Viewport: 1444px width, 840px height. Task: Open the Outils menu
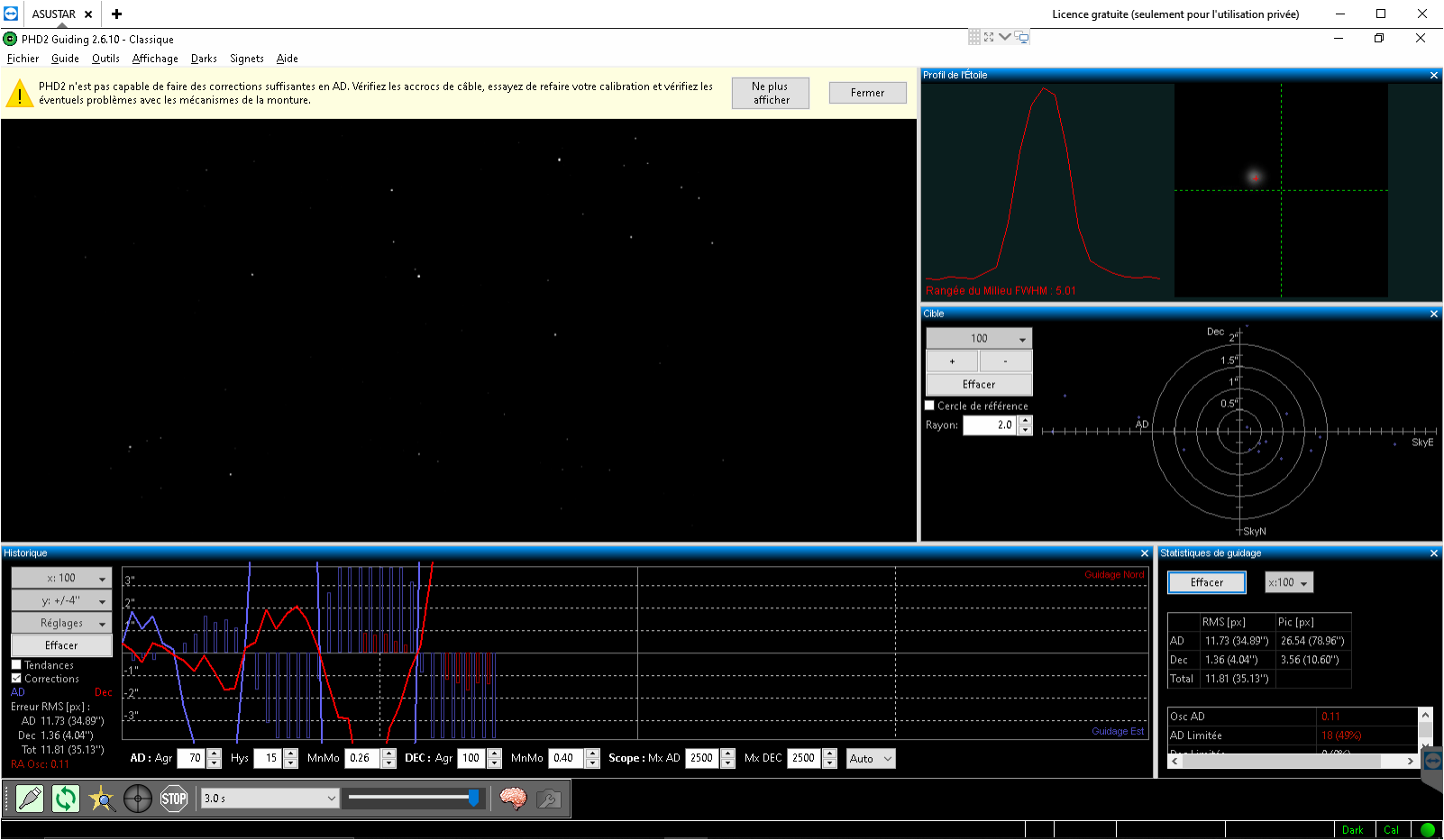(x=105, y=59)
